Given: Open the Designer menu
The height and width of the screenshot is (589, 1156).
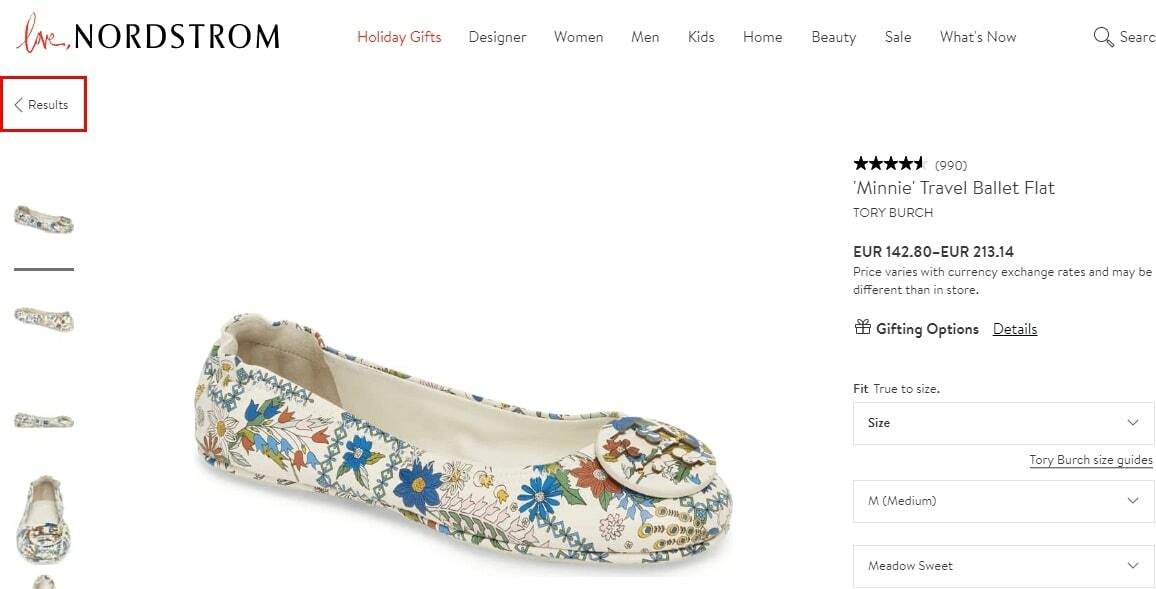Looking at the screenshot, I should tap(498, 37).
